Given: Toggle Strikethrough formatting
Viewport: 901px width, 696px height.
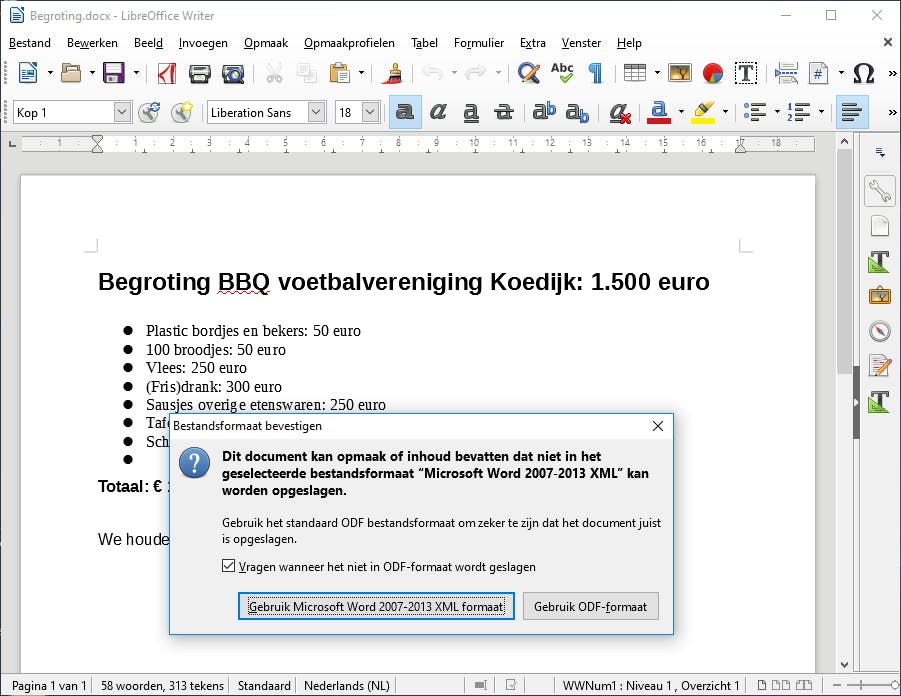Looking at the screenshot, I should tap(504, 112).
